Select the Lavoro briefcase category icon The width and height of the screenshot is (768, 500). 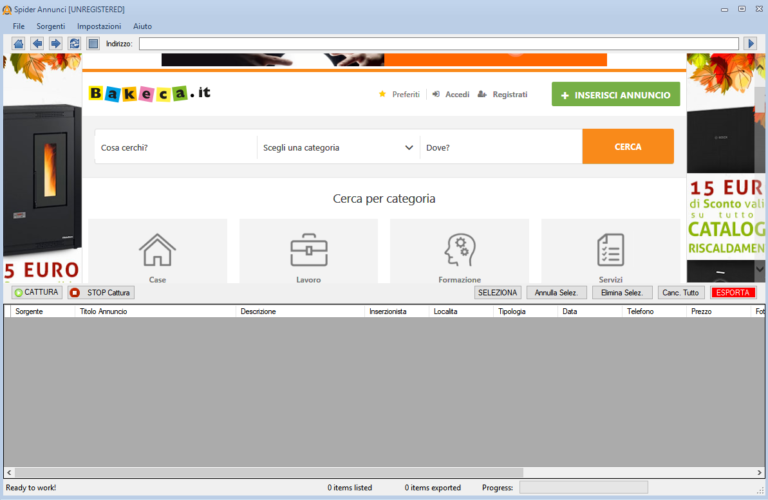[308, 249]
